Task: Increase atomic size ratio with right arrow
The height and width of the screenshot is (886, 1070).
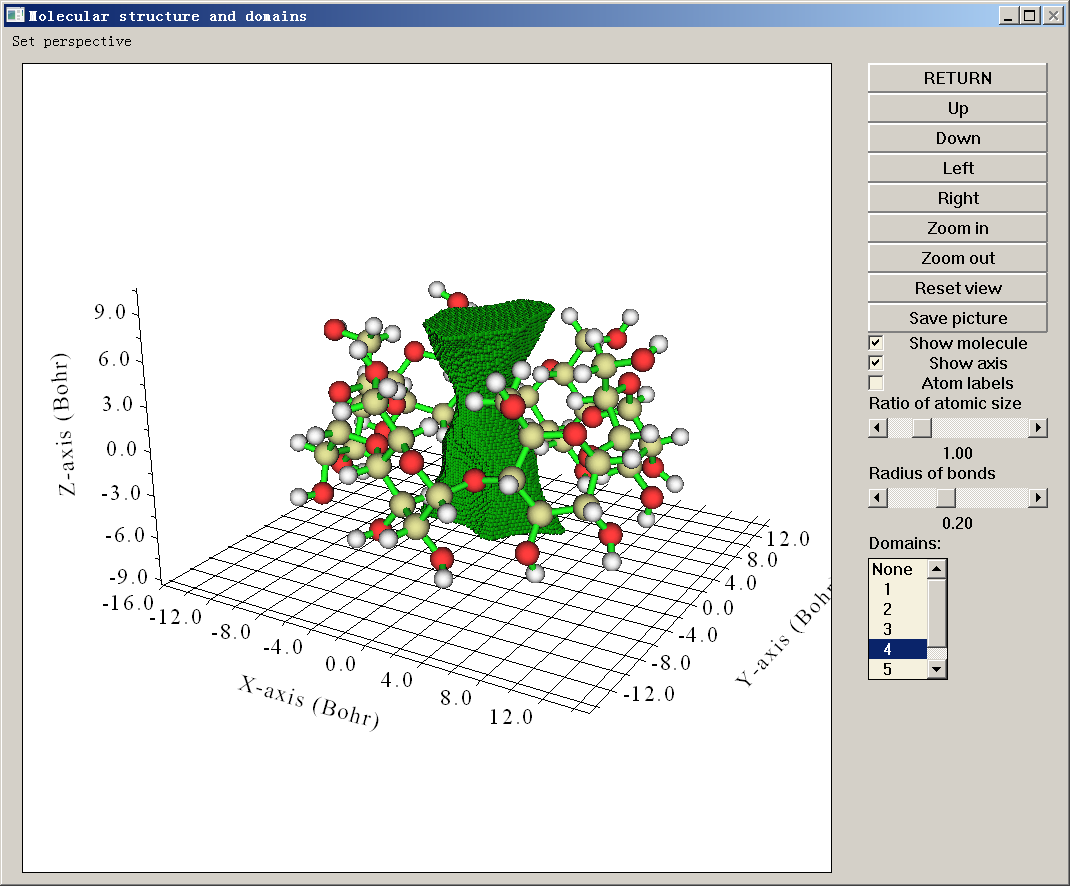Action: coord(1038,428)
